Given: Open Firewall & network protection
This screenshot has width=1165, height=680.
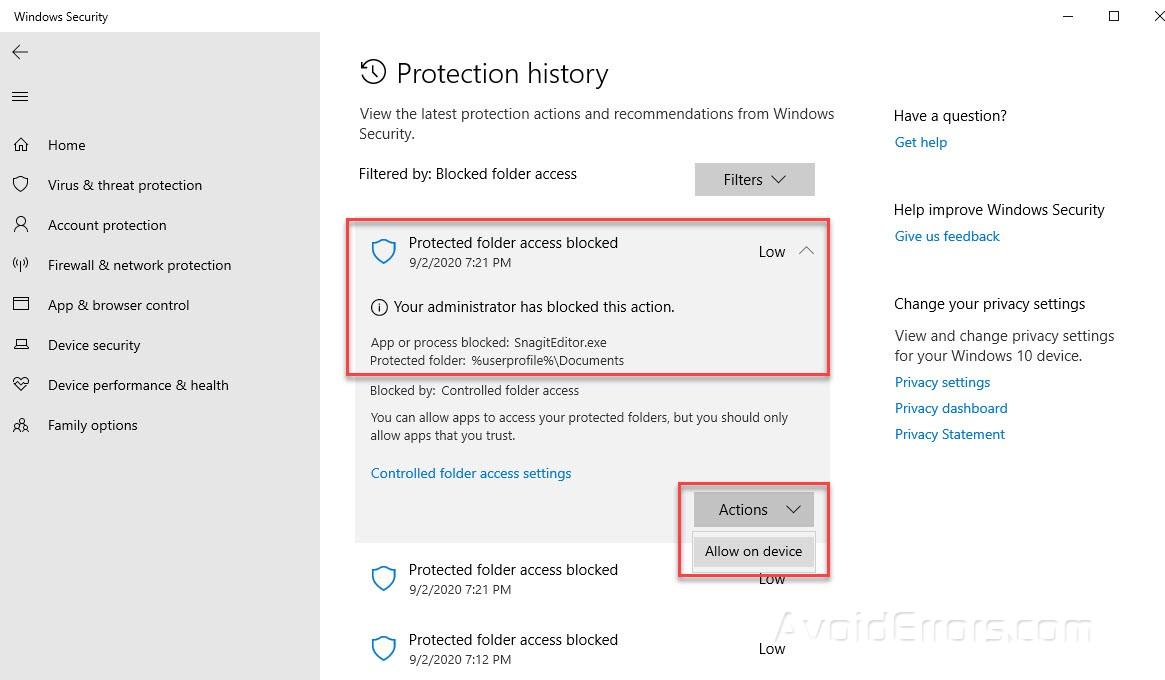Looking at the screenshot, I should pyautogui.click(x=139, y=265).
